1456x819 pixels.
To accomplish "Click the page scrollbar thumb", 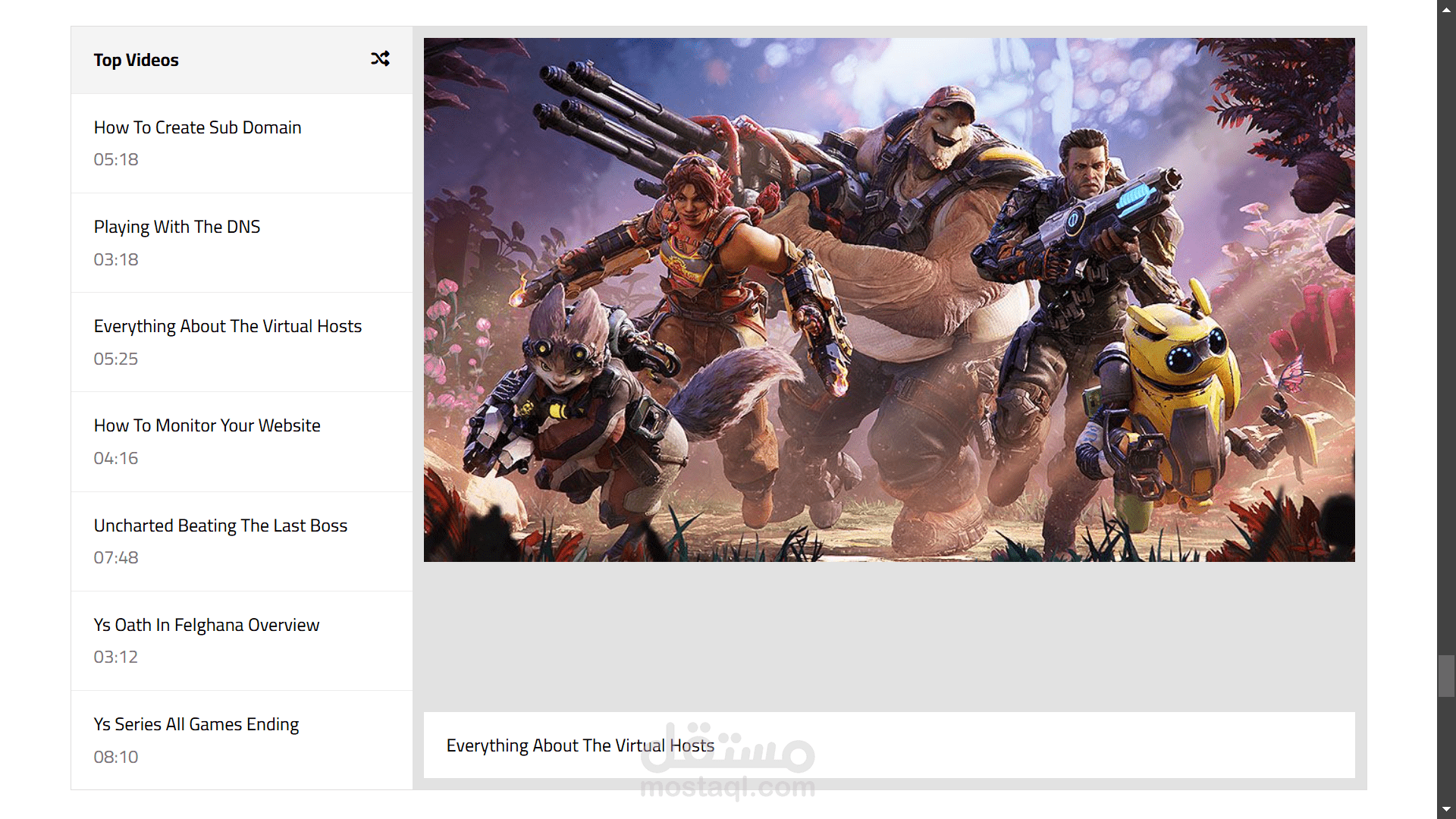I will 1446,675.
